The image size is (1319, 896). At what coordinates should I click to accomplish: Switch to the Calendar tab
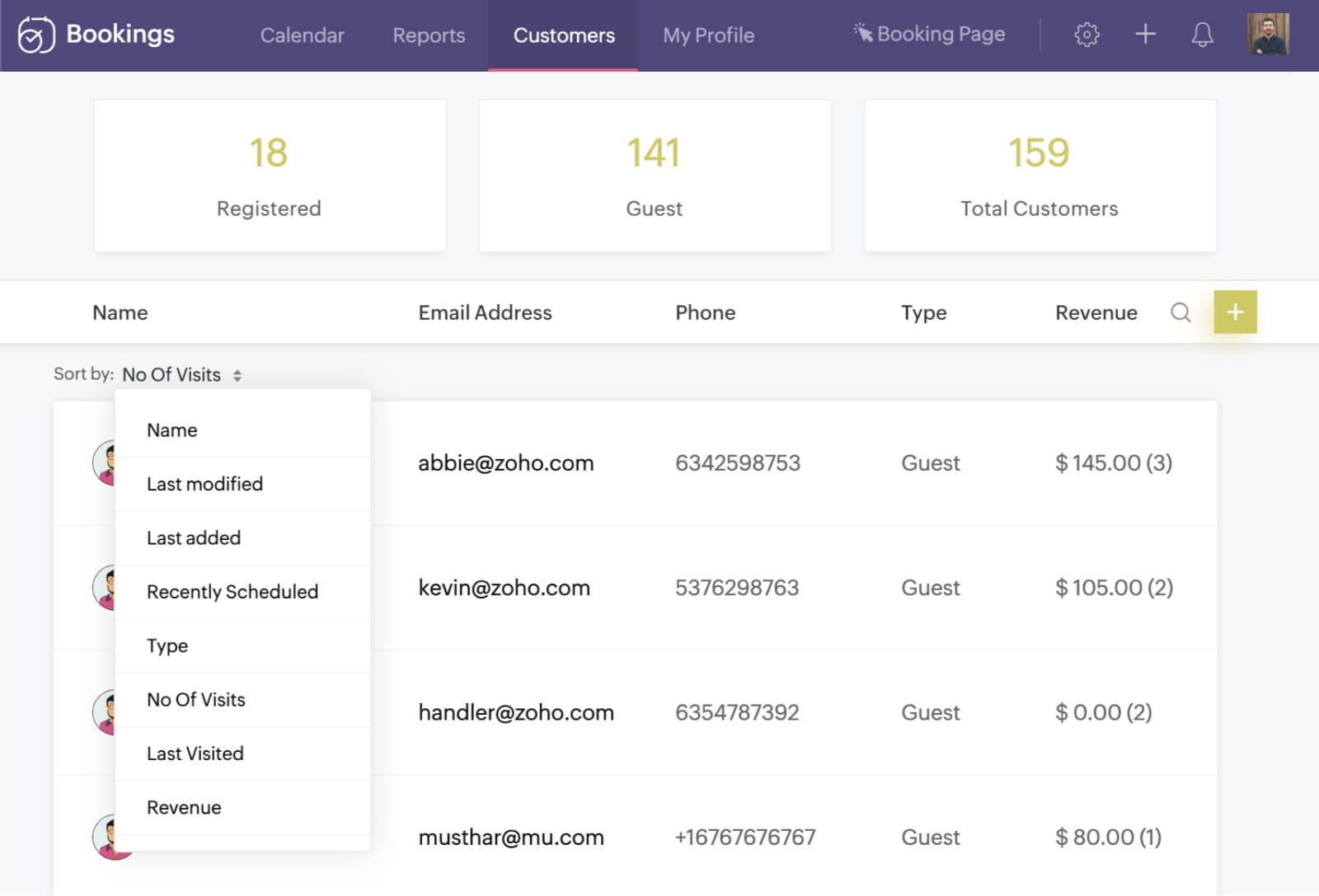[302, 35]
